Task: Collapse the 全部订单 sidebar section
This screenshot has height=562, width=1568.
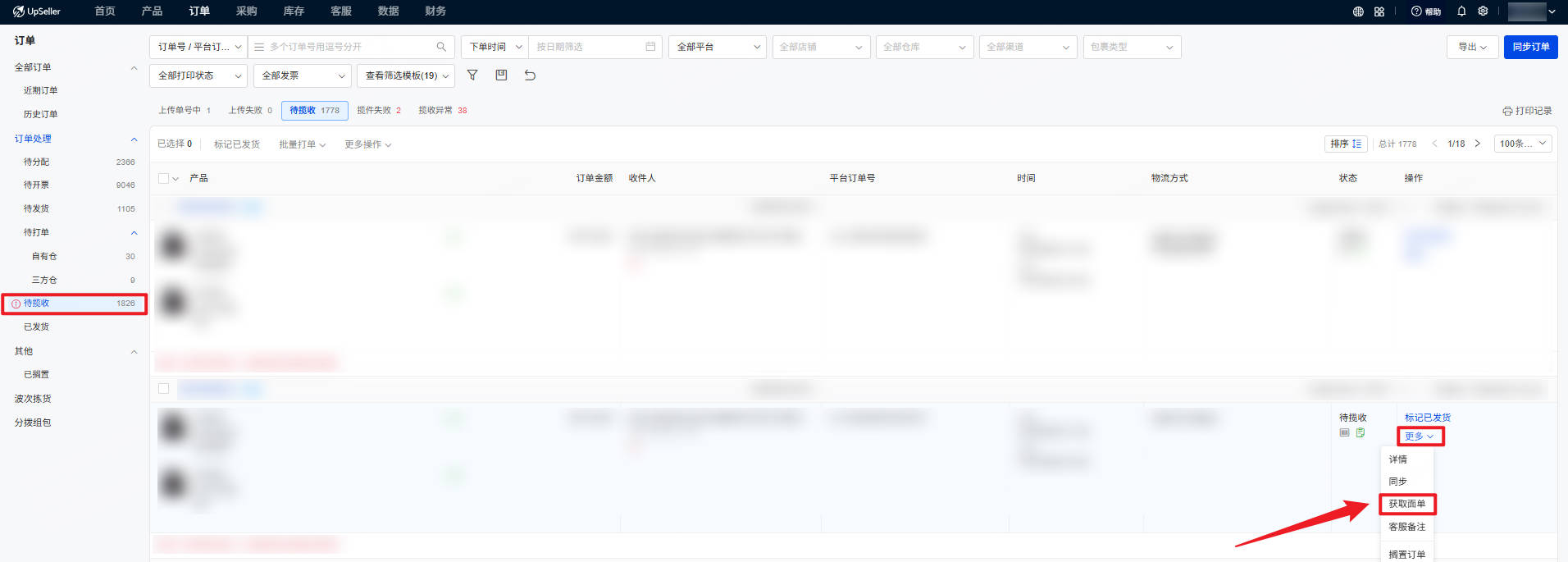Action: [134, 67]
